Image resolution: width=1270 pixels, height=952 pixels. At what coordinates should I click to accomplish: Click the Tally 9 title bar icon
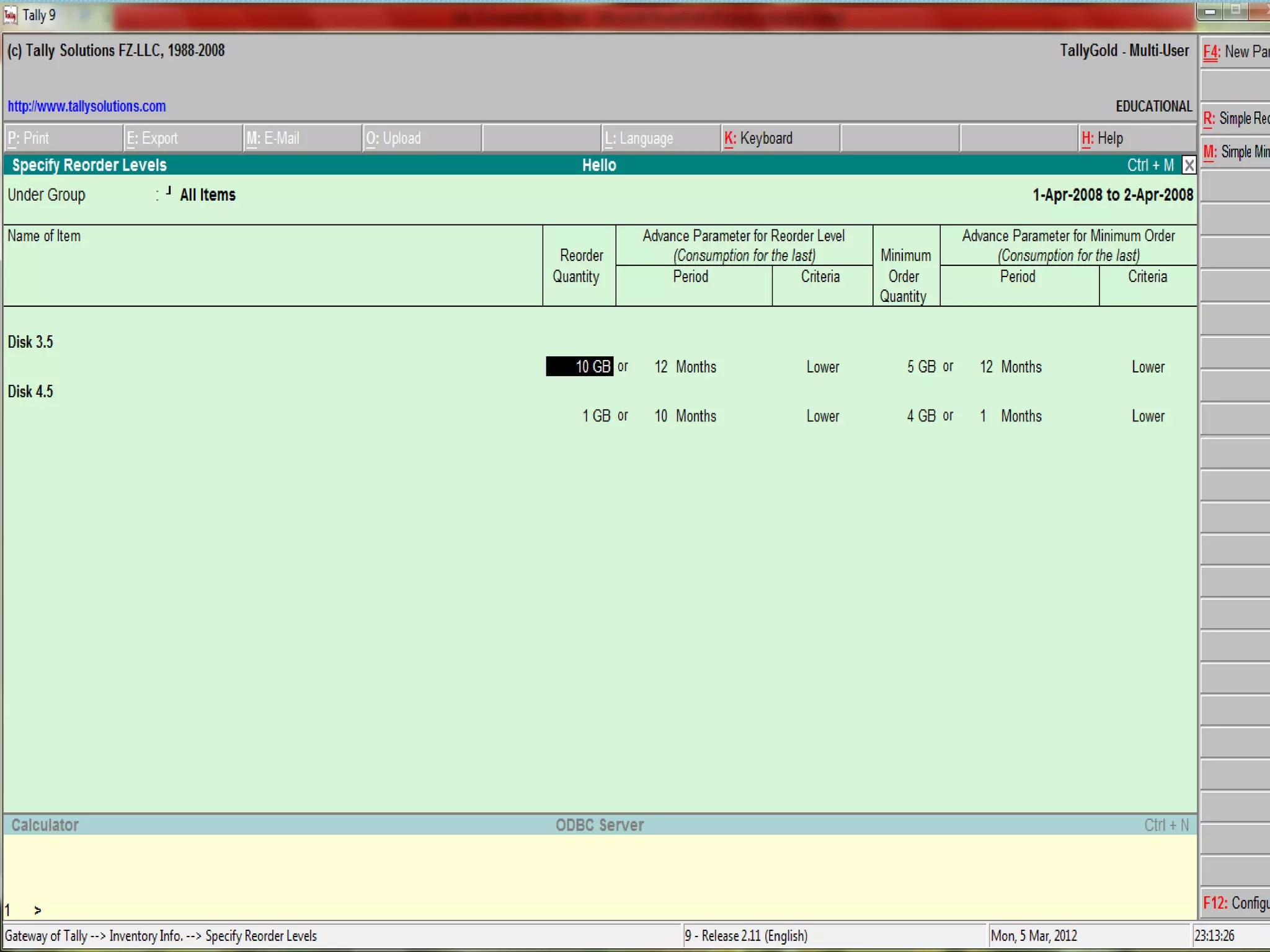[11, 15]
